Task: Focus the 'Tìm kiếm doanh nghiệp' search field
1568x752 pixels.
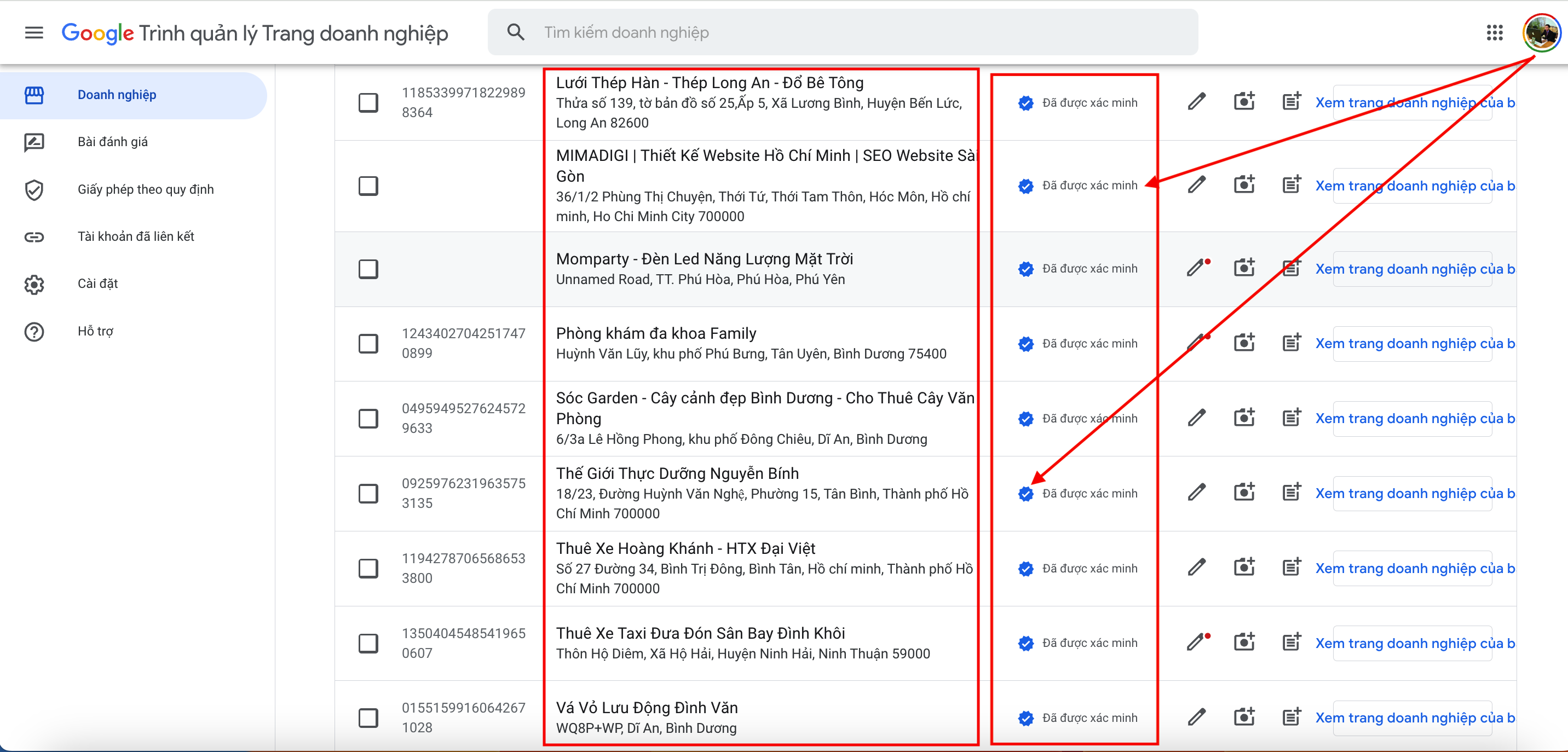Action: (843, 32)
